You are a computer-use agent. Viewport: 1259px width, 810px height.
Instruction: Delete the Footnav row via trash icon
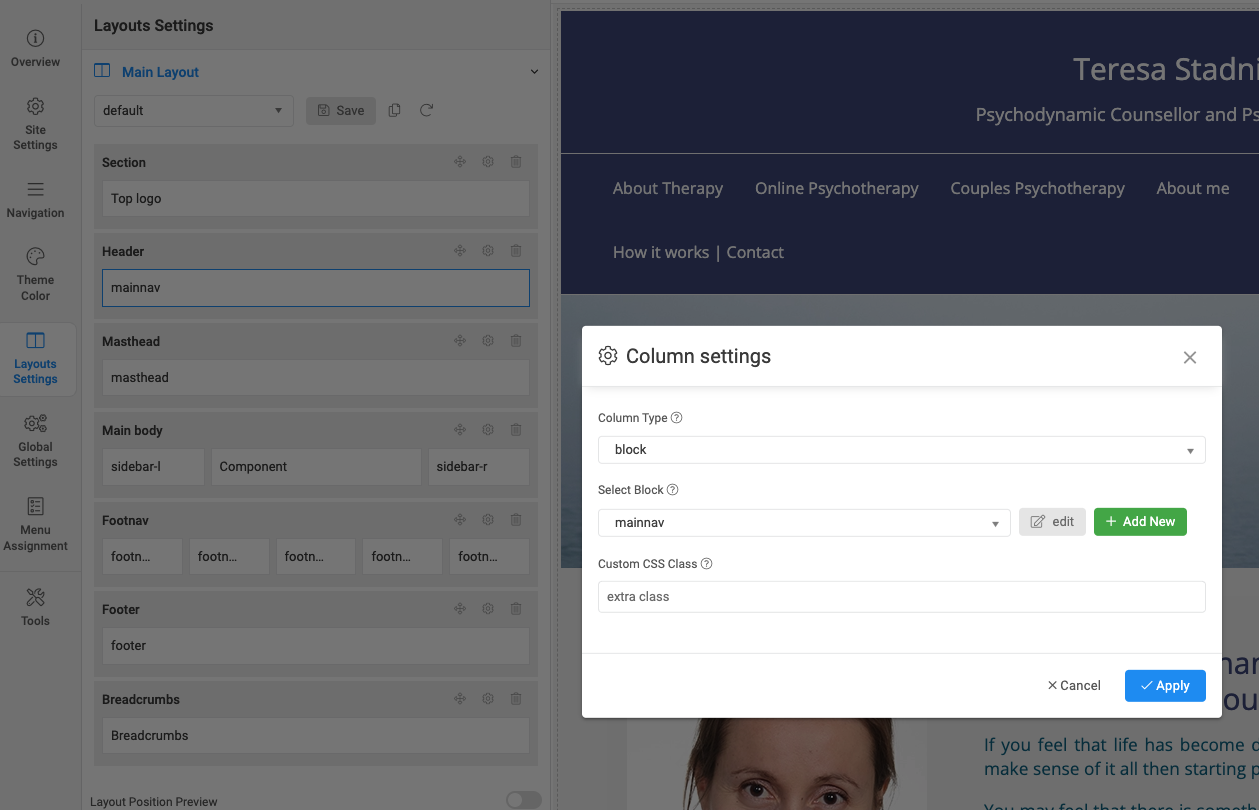[x=516, y=520]
